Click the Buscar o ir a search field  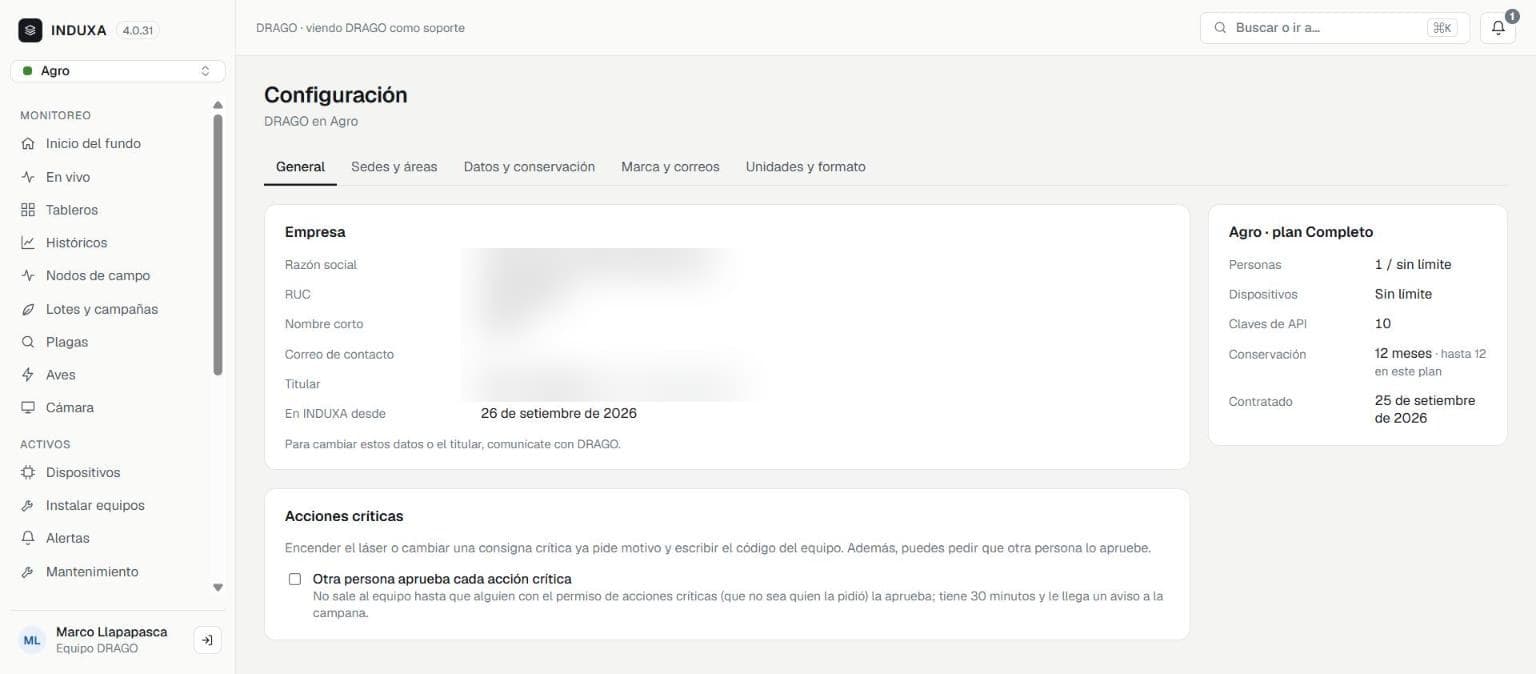point(1335,28)
